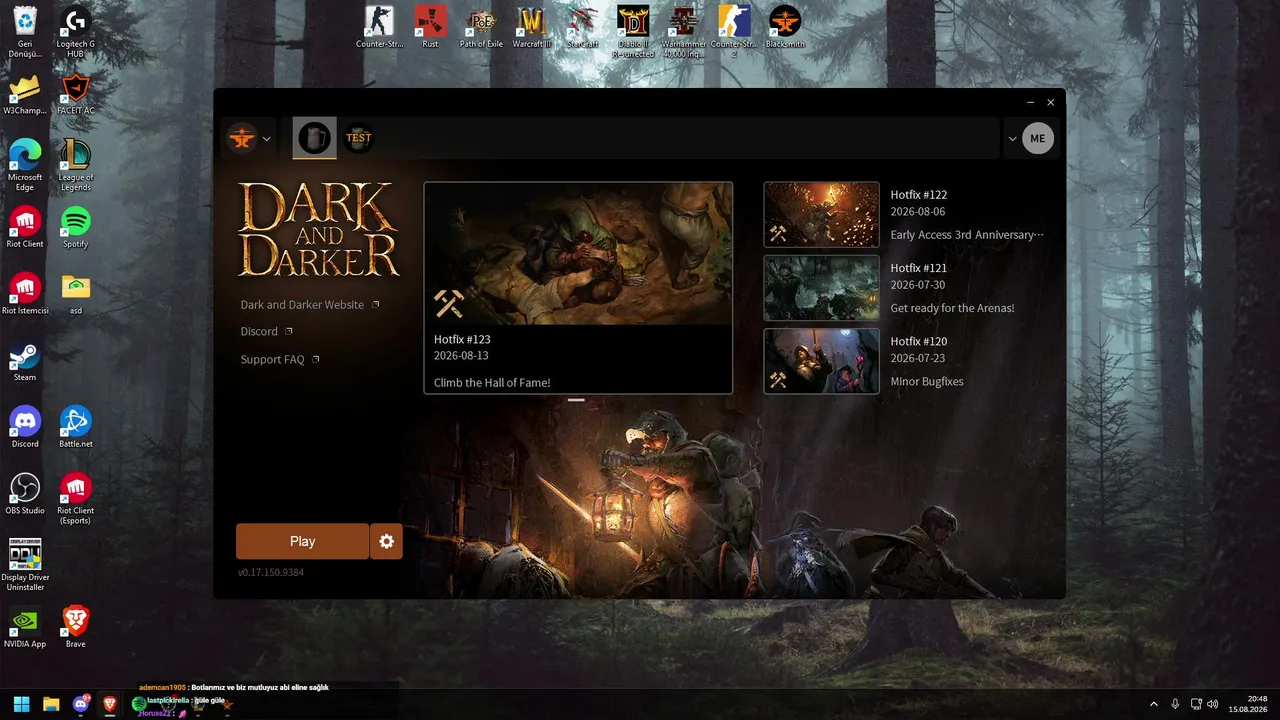Image resolution: width=1280 pixels, height=720 pixels.
Task: Open network status in the system tray
Action: point(1196,704)
